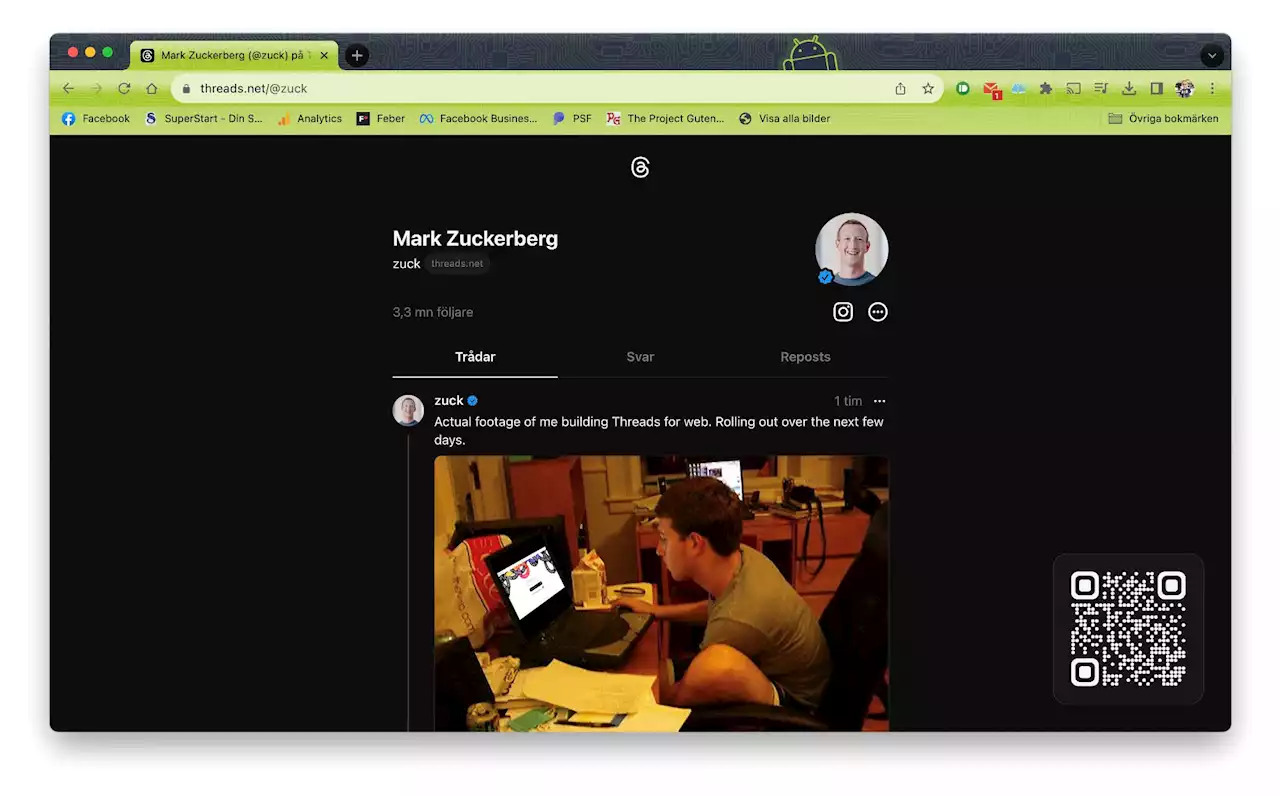This screenshot has height=796, width=1280.
Task: Click the post's small avatar
Action: point(408,410)
